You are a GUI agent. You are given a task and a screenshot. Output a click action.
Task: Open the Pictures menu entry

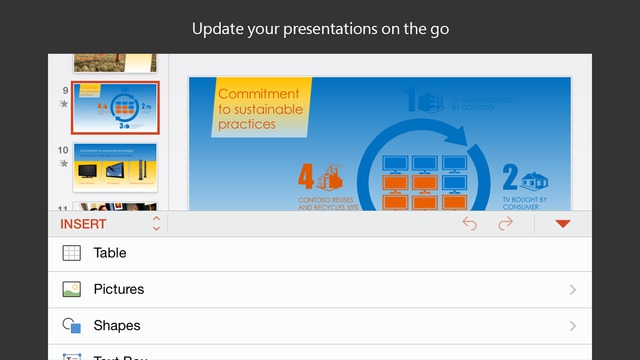pyautogui.click(x=320, y=290)
